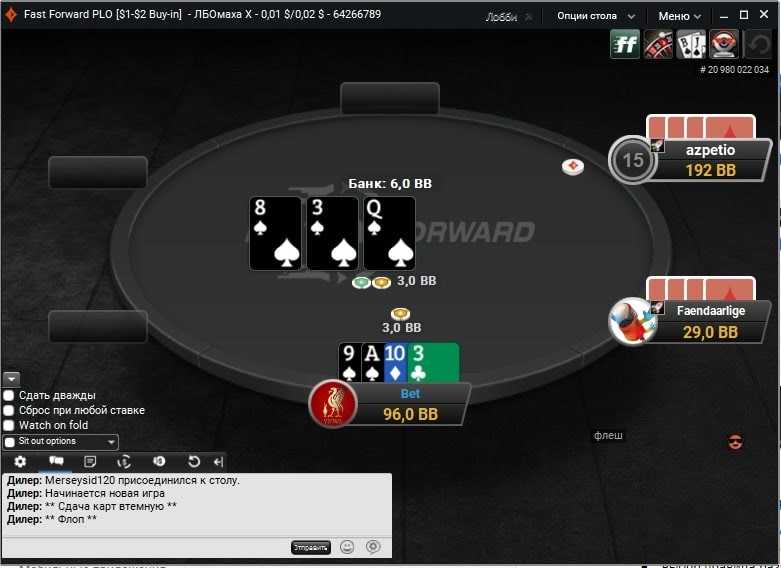Open the blackjack BJ cards icon
Image resolution: width=781 pixels, height=568 pixels.
691,44
